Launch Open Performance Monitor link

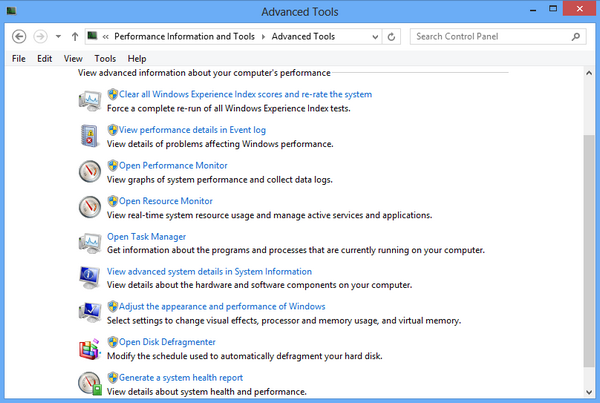click(173, 165)
